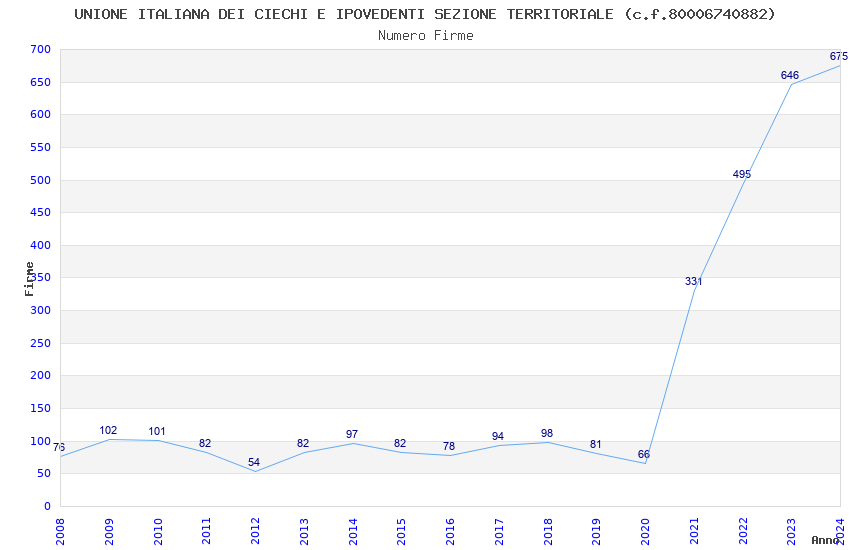Viewport: 850px width, 550px height.
Task: Click x-axis year 2015
Action: [402, 531]
